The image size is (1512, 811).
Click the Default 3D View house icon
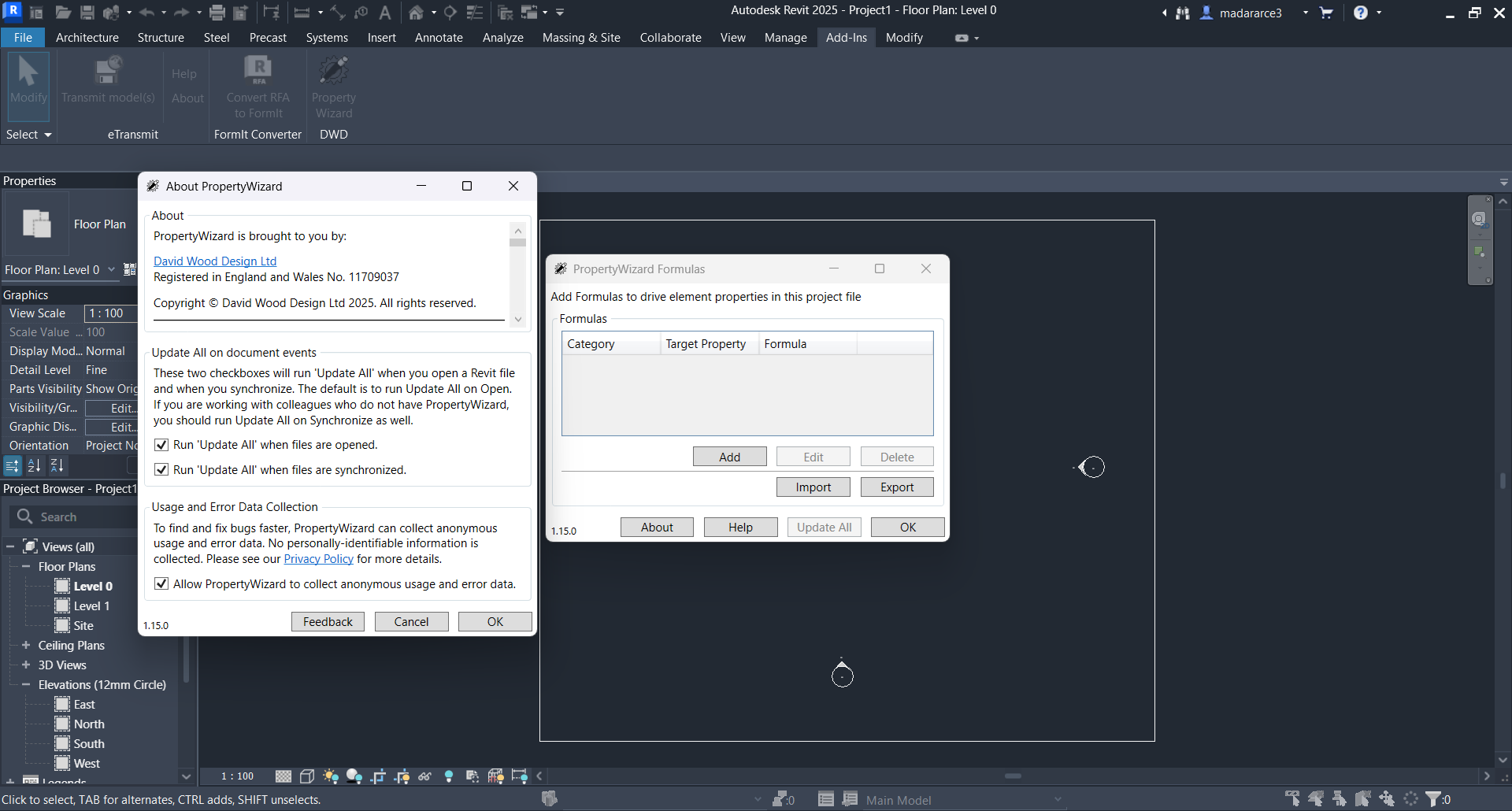click(x=416, y=13)
